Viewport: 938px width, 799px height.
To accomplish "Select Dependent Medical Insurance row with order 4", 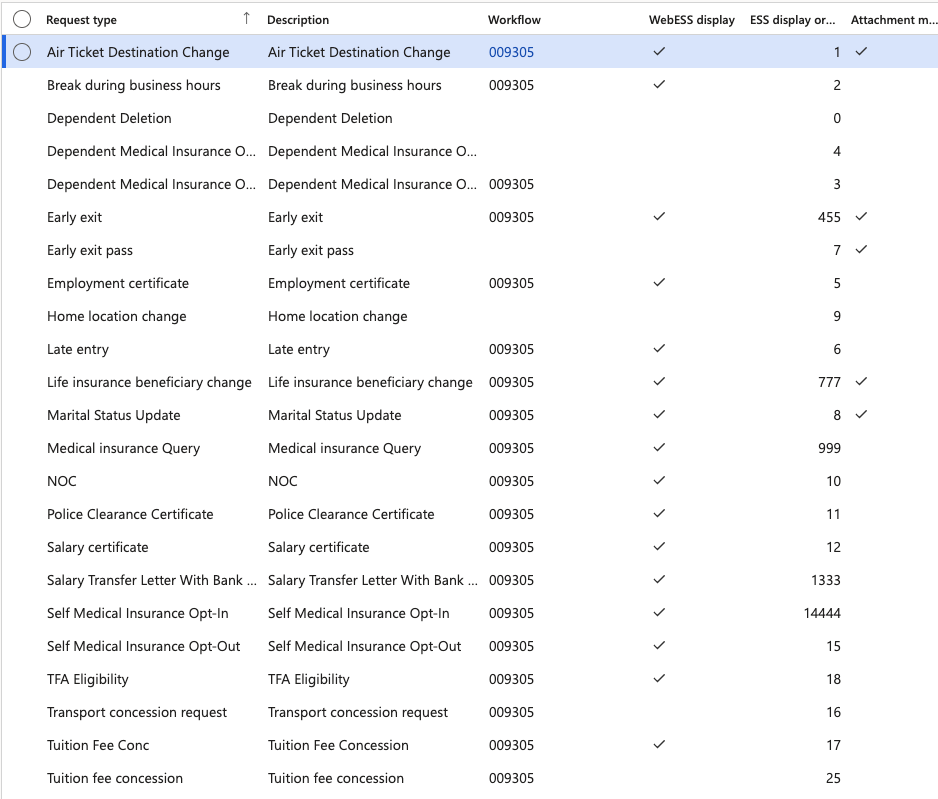I will pos(151,151).
